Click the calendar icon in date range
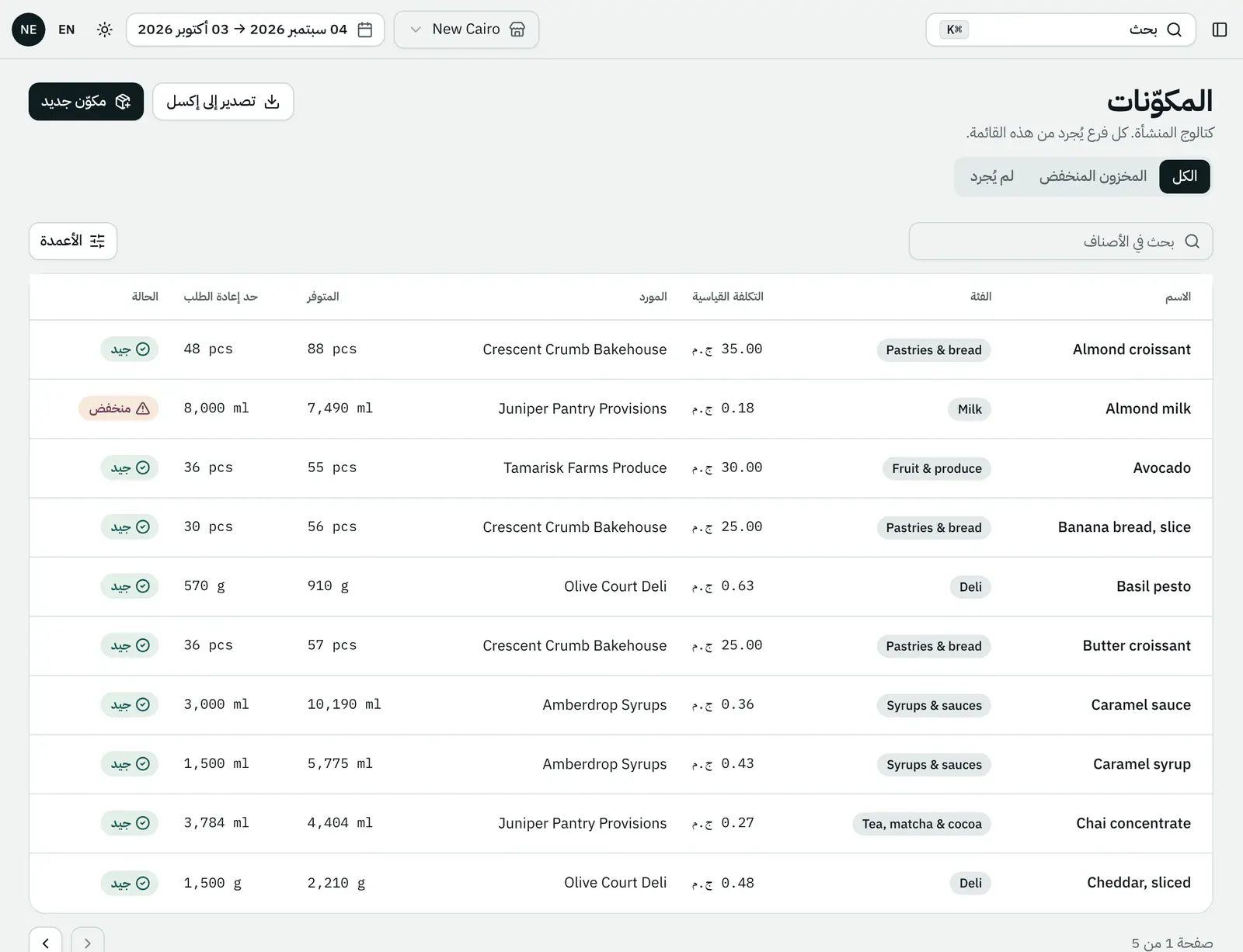The height and width of the screenshot is (952, 1243). click(365, 30)
